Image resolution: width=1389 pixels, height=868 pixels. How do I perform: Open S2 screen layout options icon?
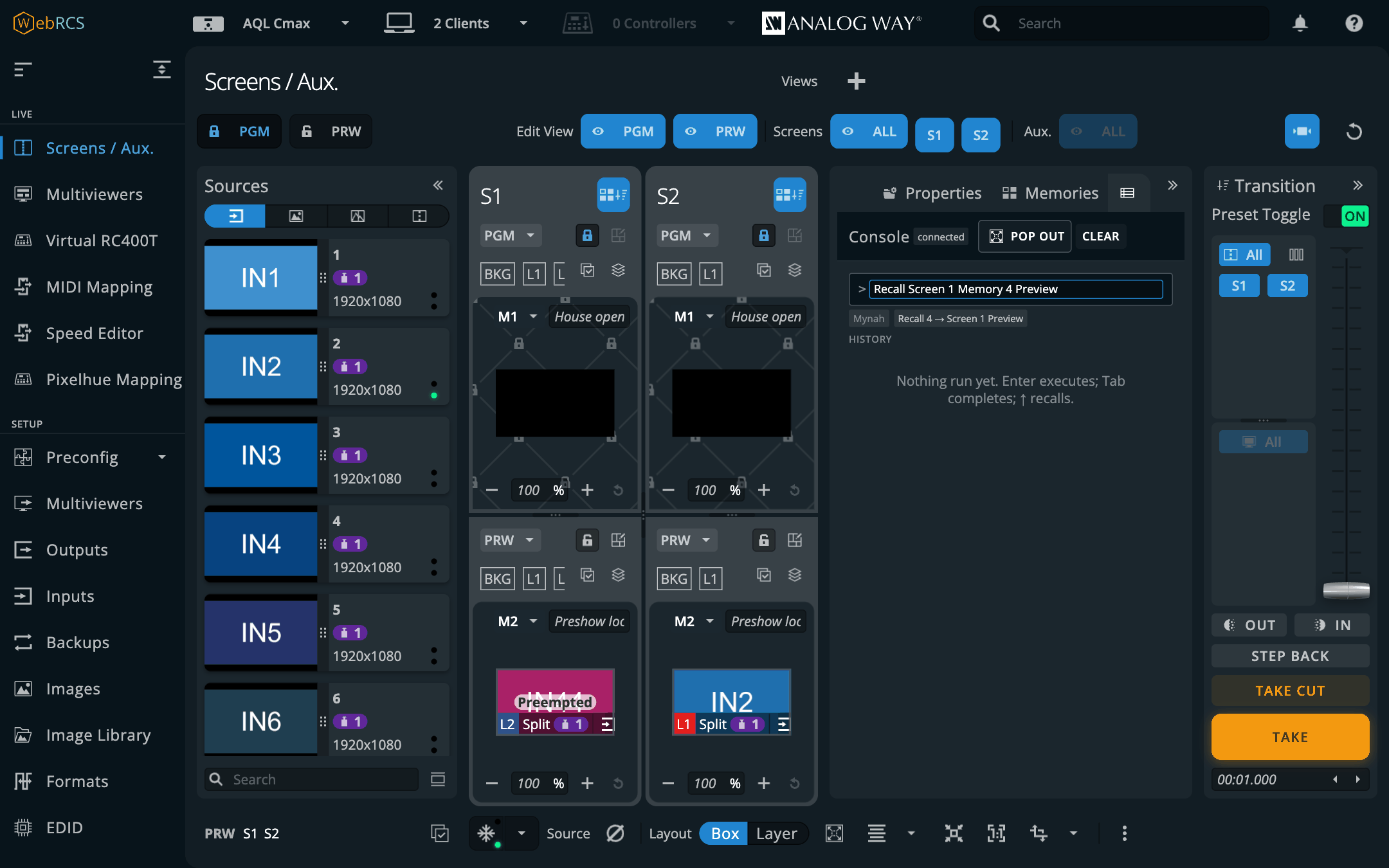click(x=790, y=195)
